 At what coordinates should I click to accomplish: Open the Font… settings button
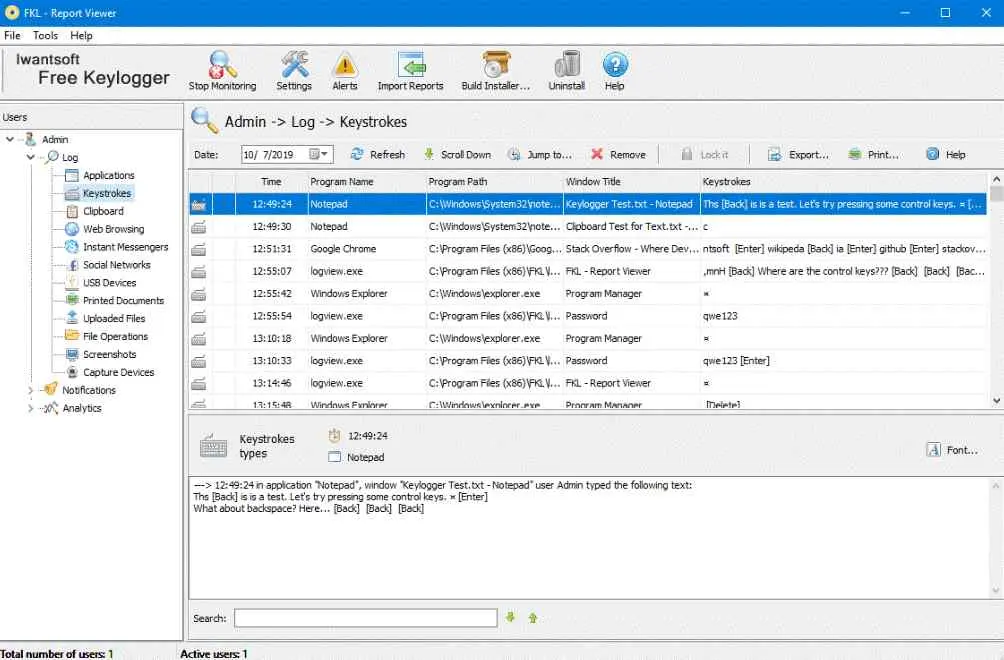pos(952,450)
